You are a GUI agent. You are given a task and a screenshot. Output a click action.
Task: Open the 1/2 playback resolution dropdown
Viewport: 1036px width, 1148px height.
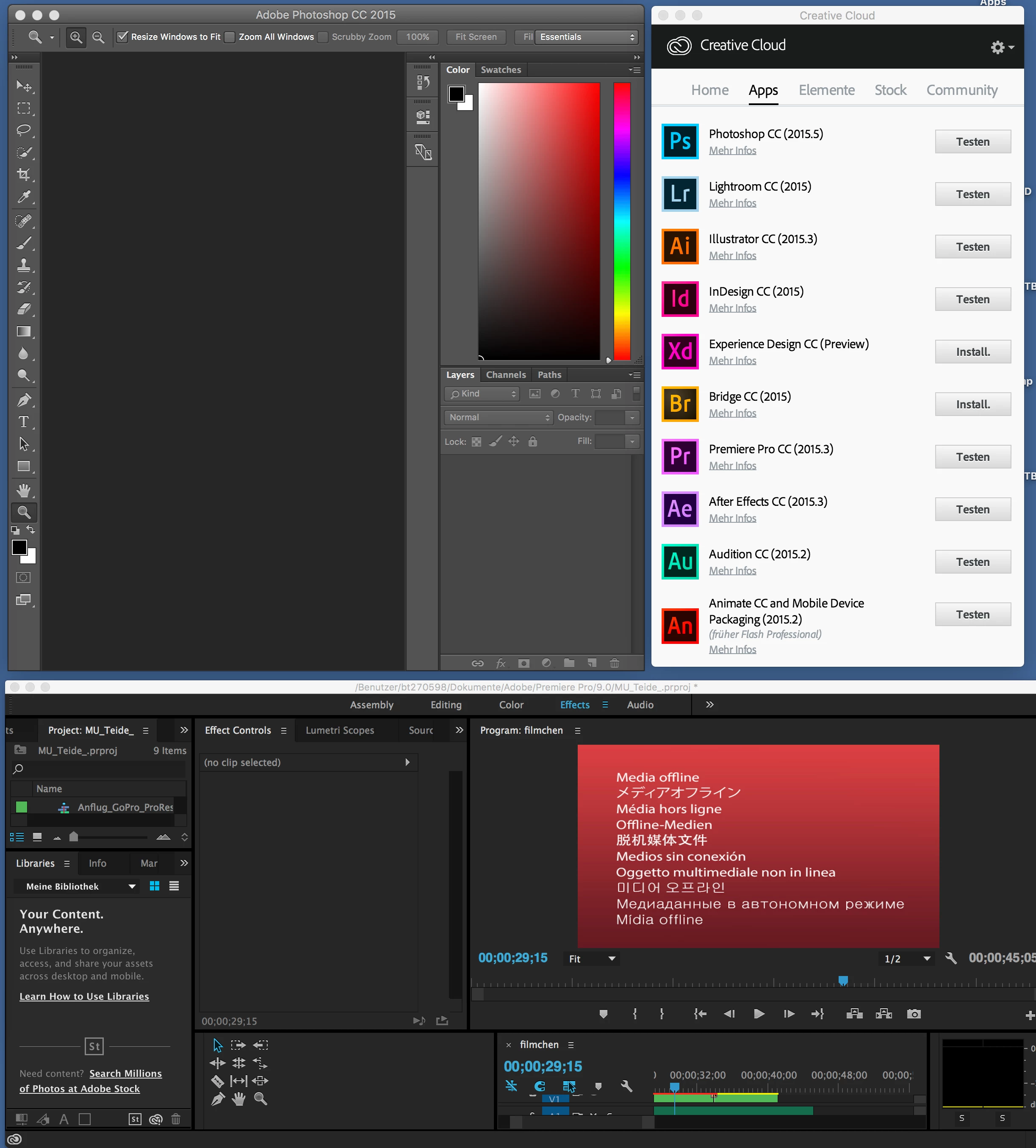(x=907, y=959)
